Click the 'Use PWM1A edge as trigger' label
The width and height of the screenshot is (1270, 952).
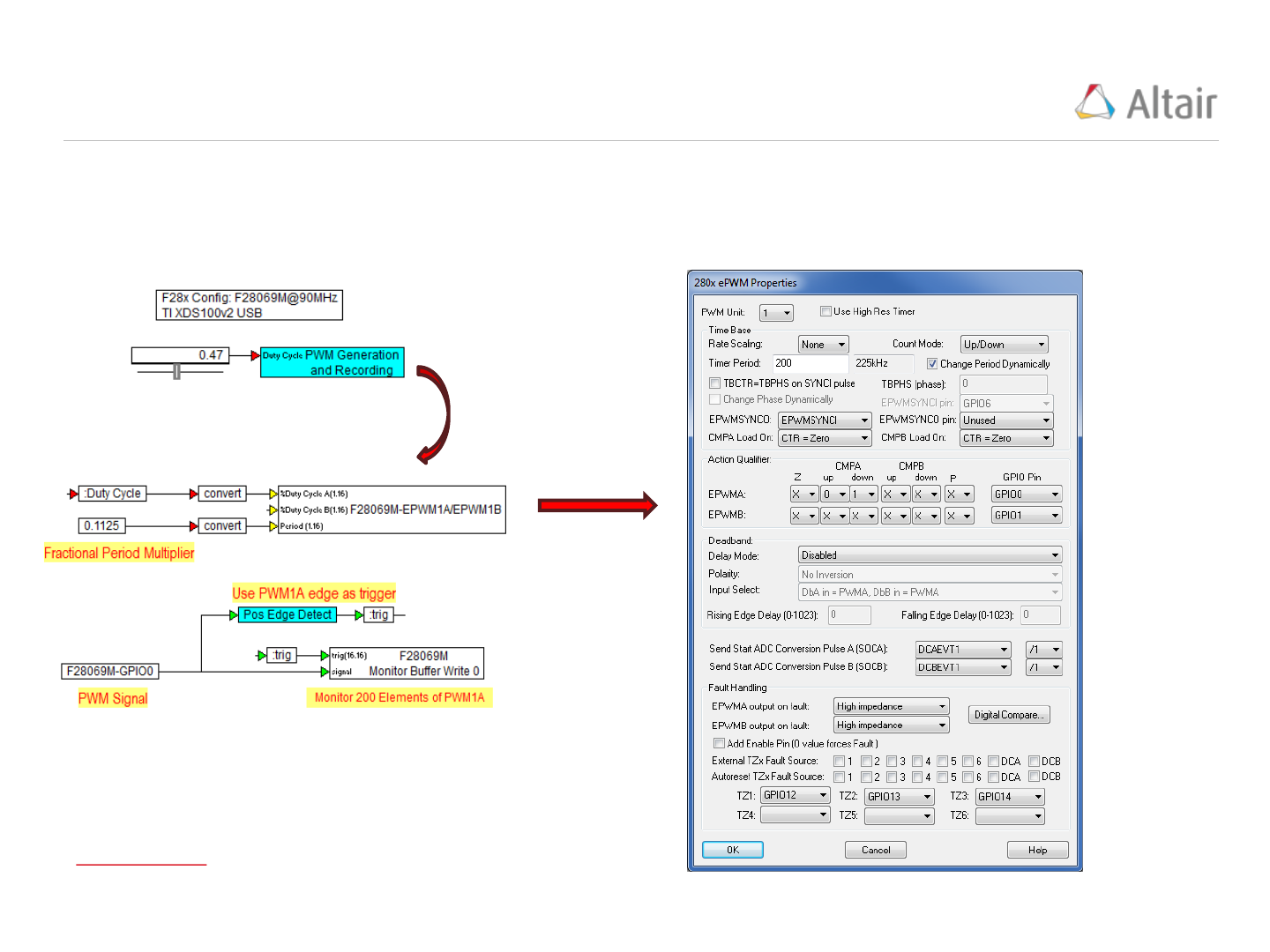tap(314, 593)
